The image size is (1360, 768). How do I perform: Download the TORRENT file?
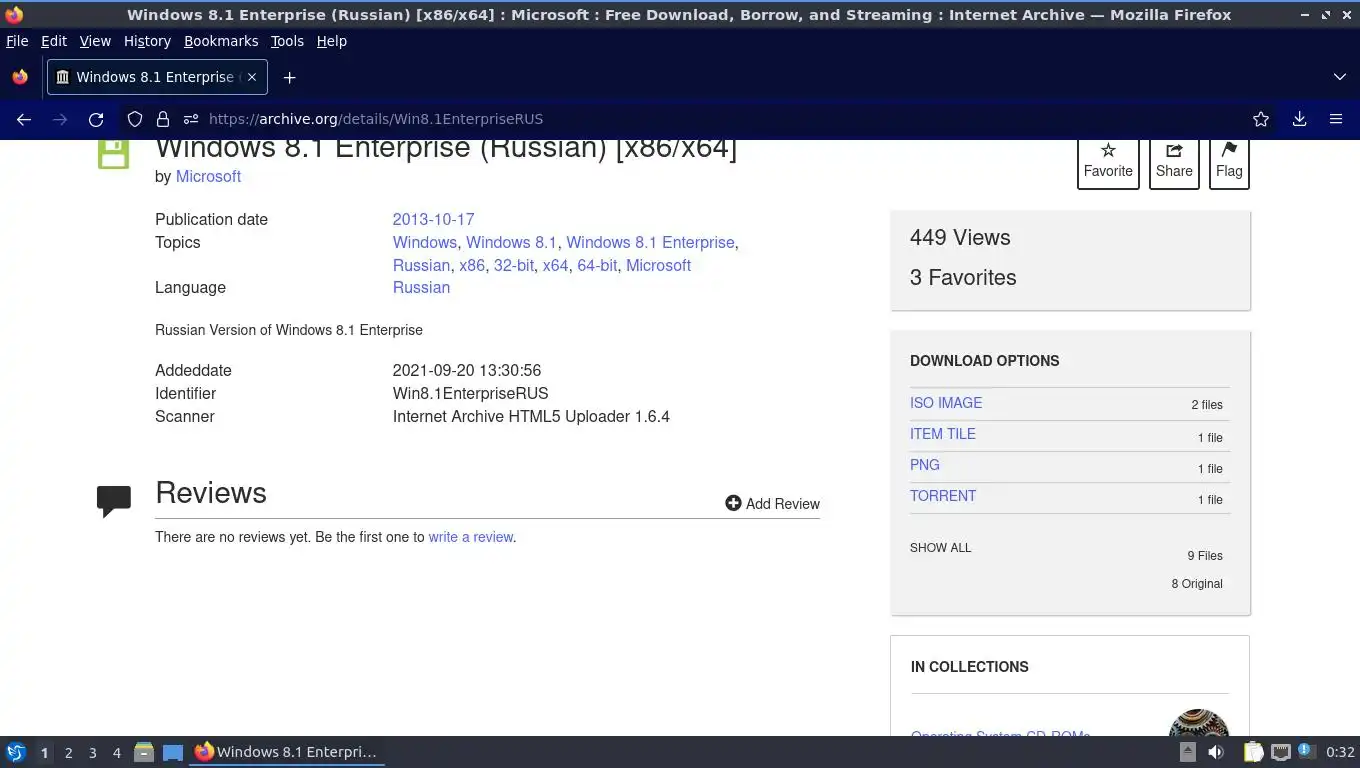[943, 496]
